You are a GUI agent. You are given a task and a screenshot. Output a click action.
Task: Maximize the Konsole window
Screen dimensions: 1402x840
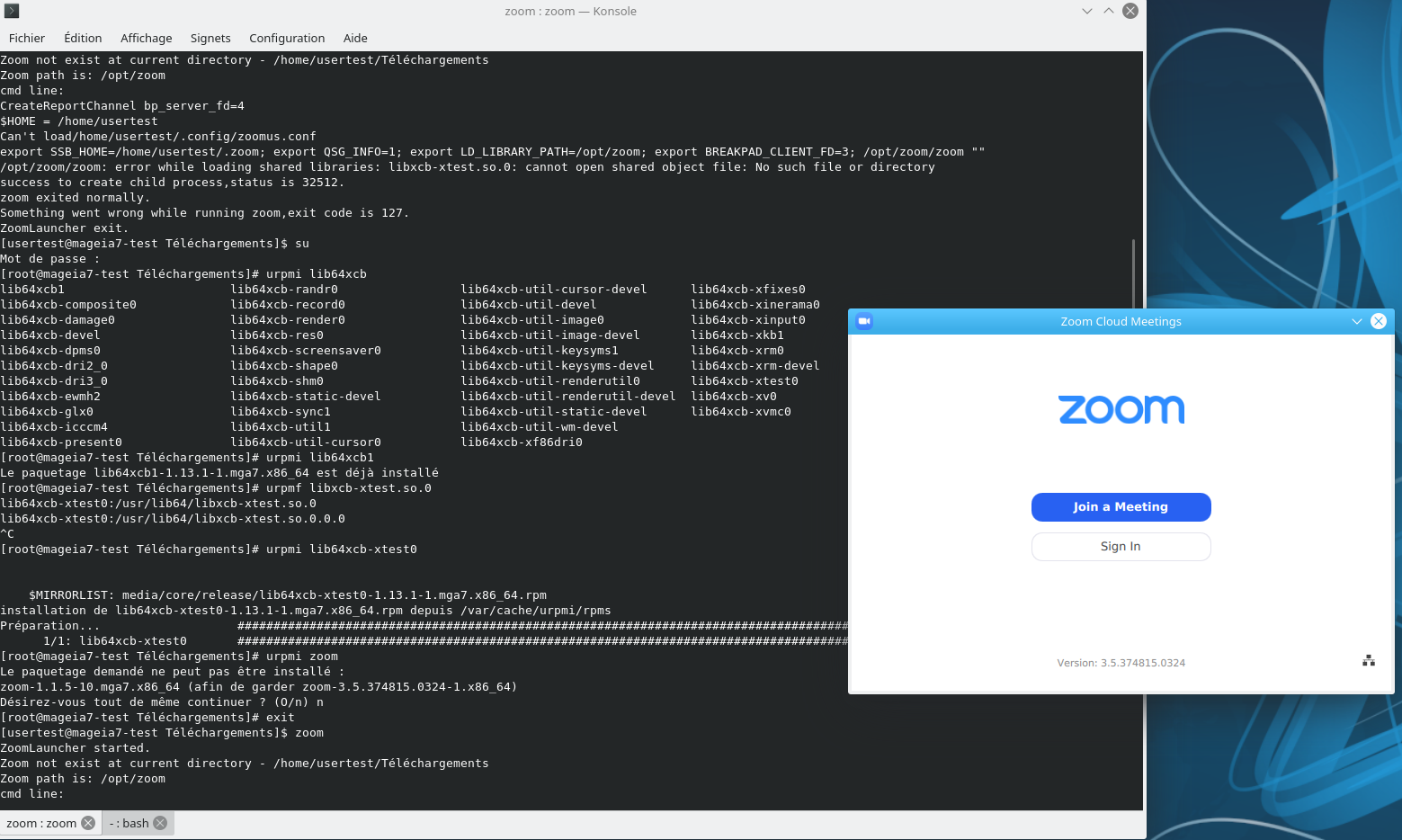[1109, 11]
